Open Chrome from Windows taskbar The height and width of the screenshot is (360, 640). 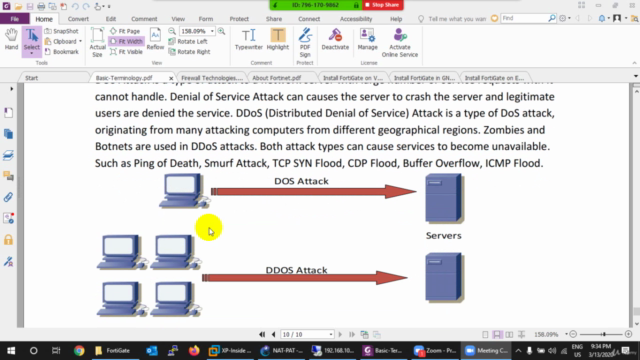click(x=79, y=351)
